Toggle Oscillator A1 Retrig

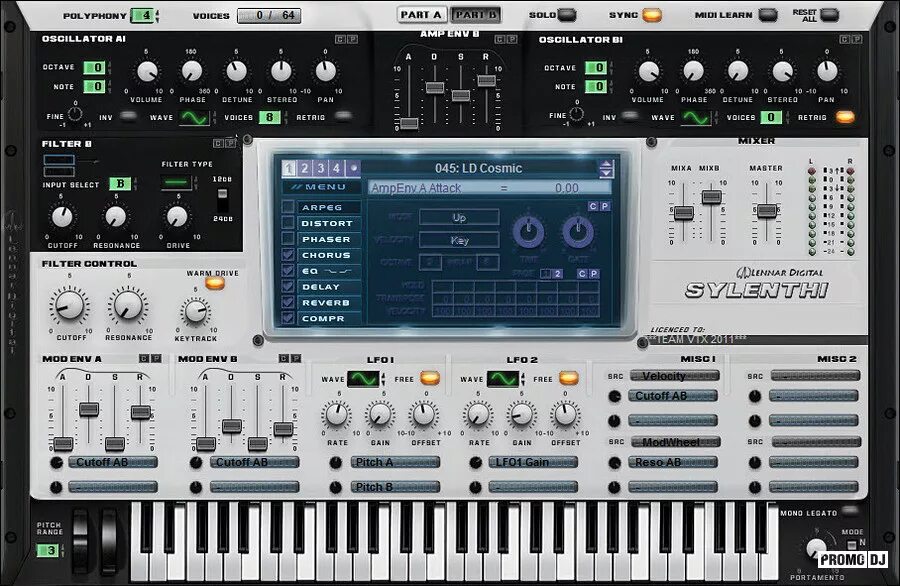click(x=343, y=117)
